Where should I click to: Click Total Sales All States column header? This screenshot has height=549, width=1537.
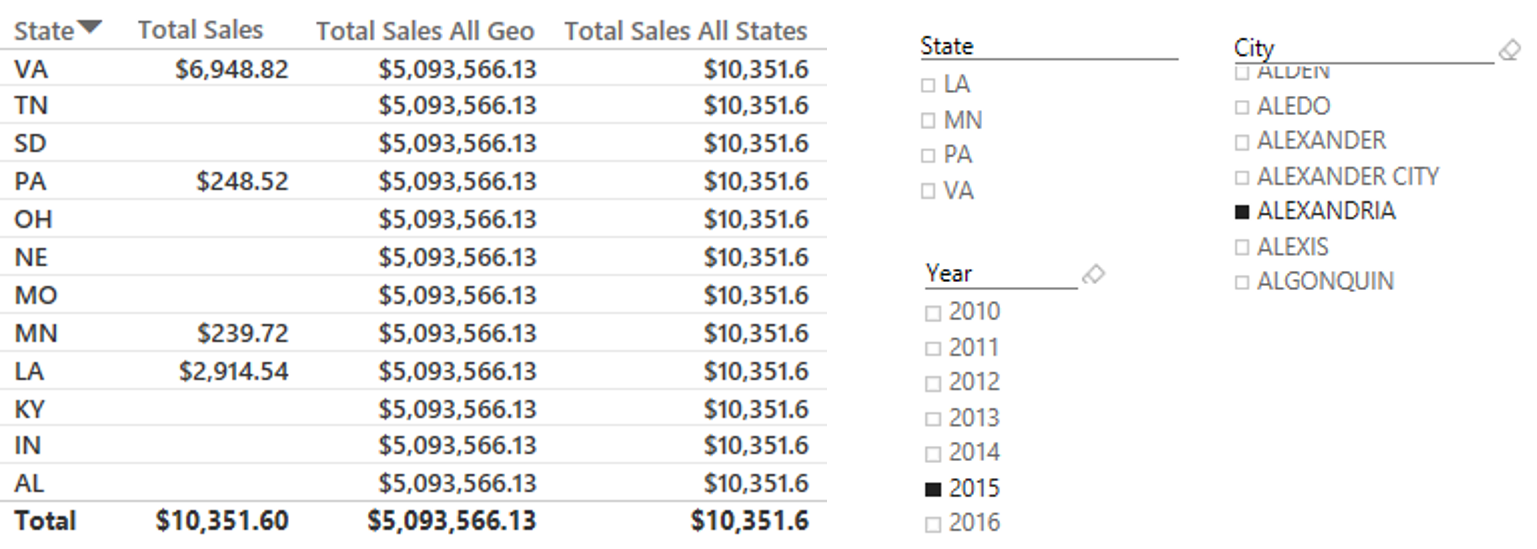tap(686, 32)
